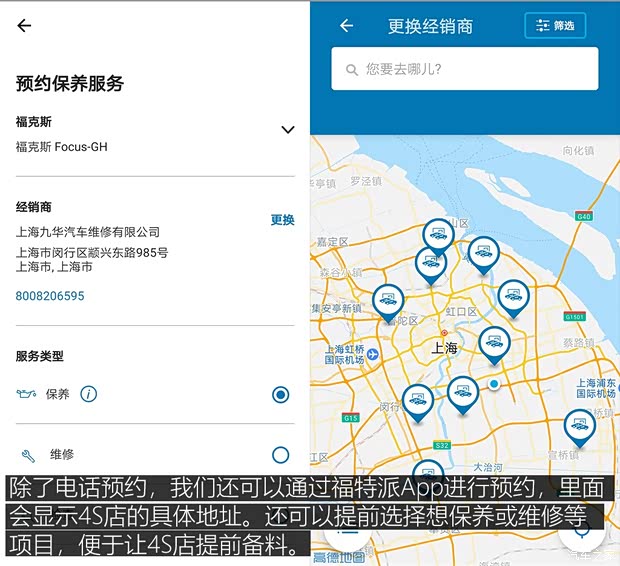
Task: Click the search magnifier icon
Action: point(352,70)
